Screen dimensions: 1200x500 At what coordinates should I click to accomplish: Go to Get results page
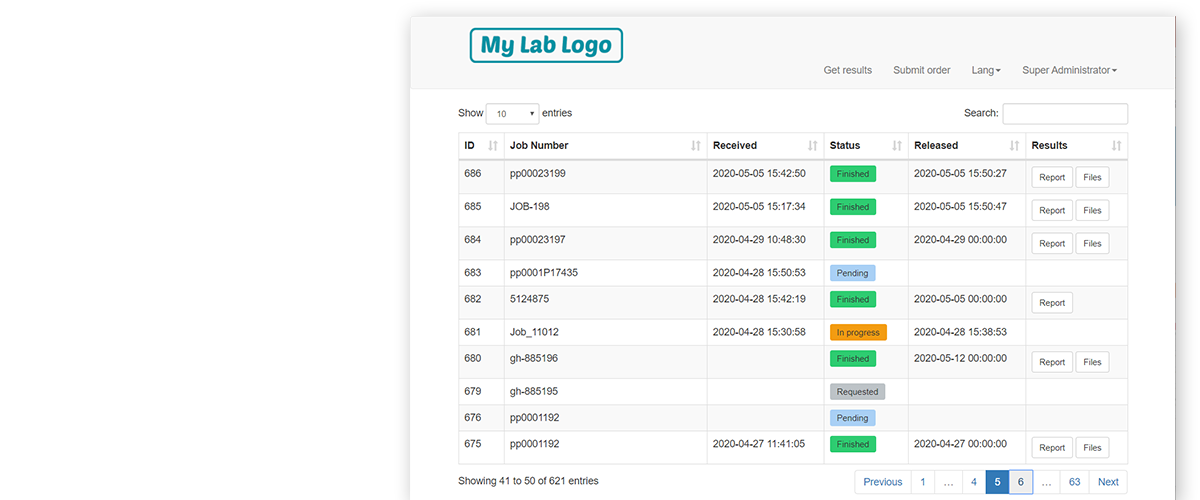tap(848, 70)
